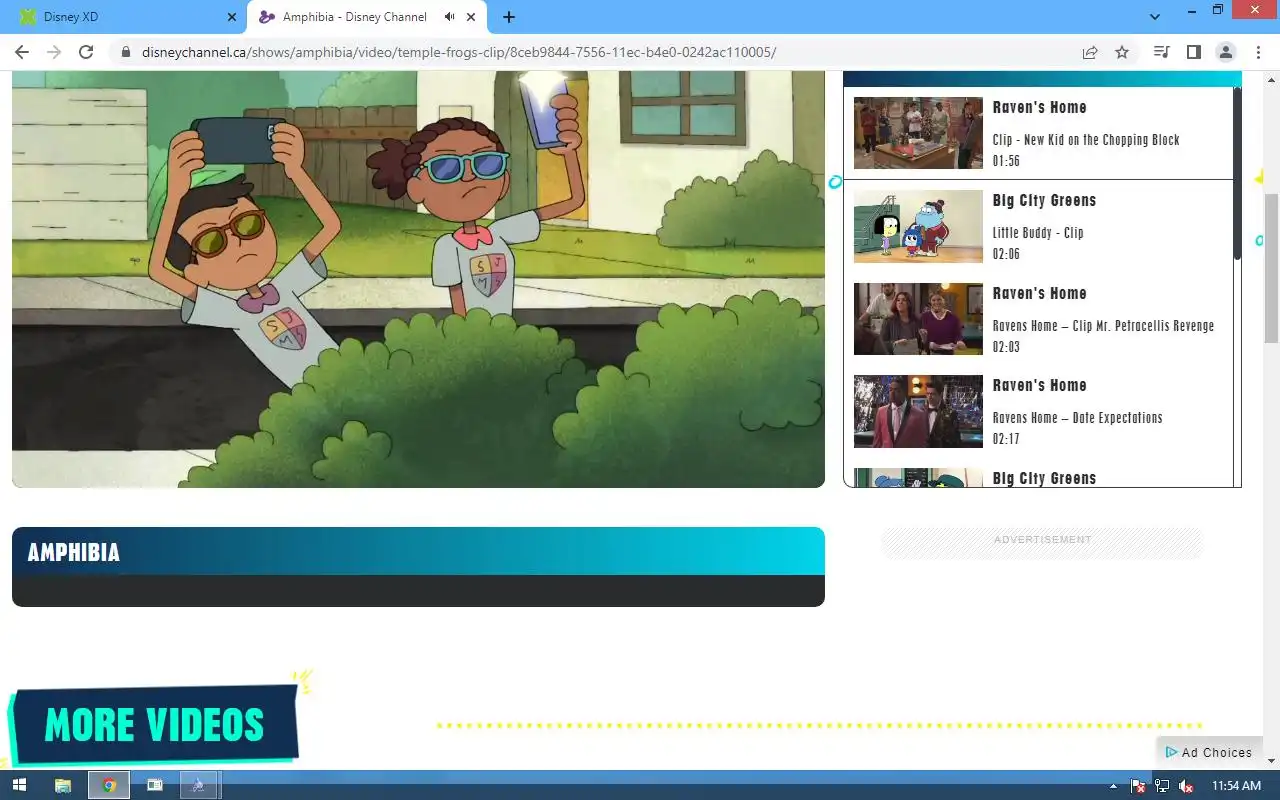Share this page from address bar
The image size is (1280, 800).
pos(1090,52)
